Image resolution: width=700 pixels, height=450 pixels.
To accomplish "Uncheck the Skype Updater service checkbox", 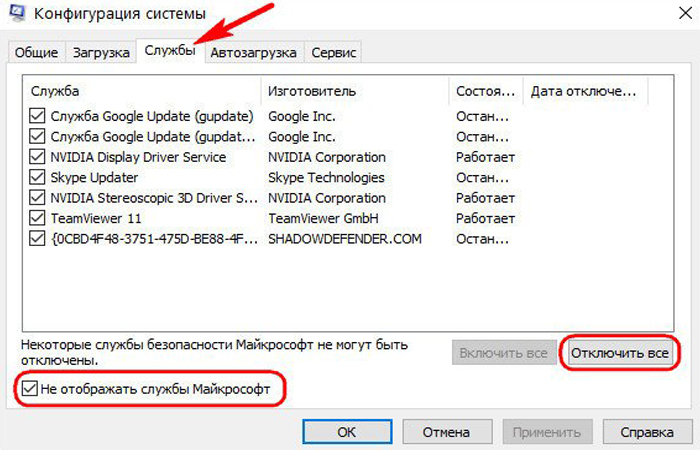I will [38, 178].
